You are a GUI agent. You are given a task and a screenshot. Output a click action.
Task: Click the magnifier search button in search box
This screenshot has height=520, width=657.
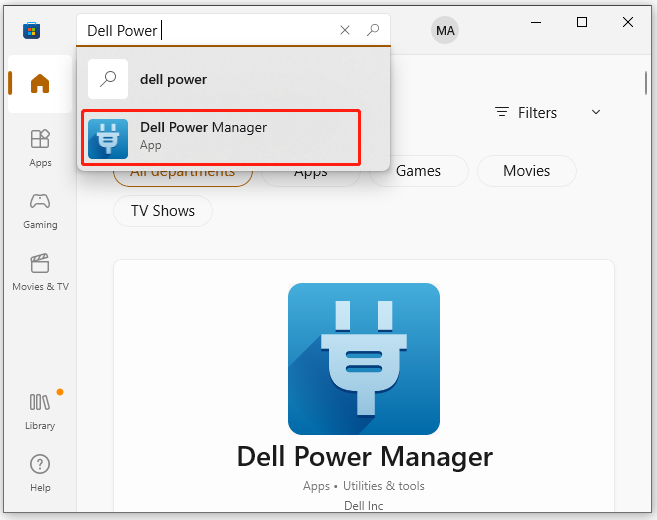(373, 30)
